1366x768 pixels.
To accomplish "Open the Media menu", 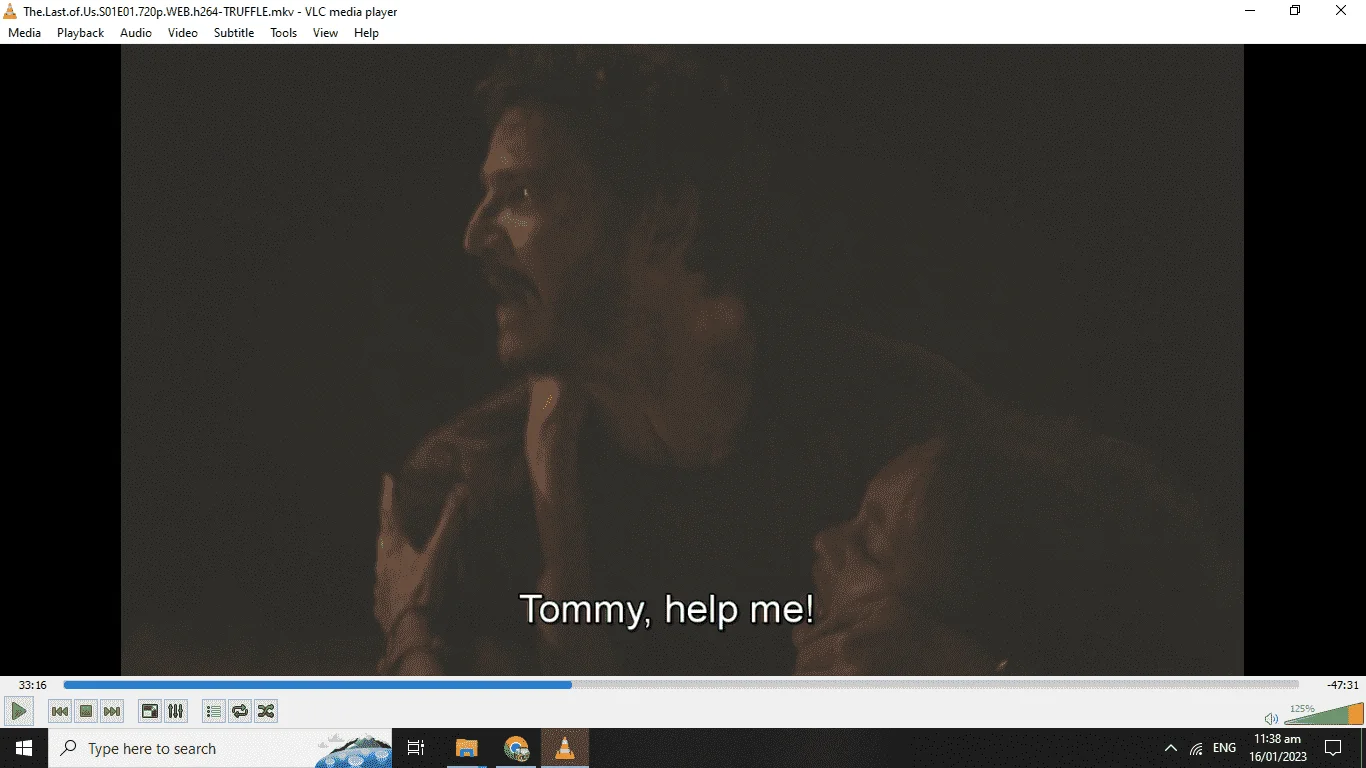I will click(x=25, y=33).
